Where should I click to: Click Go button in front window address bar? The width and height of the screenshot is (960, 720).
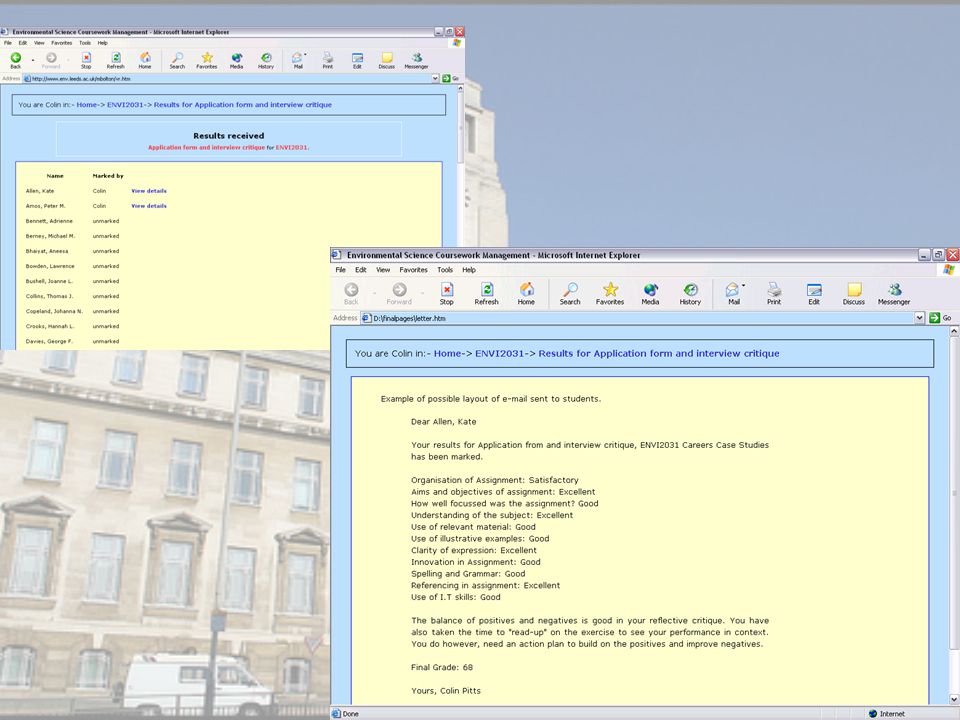[940, 318]
